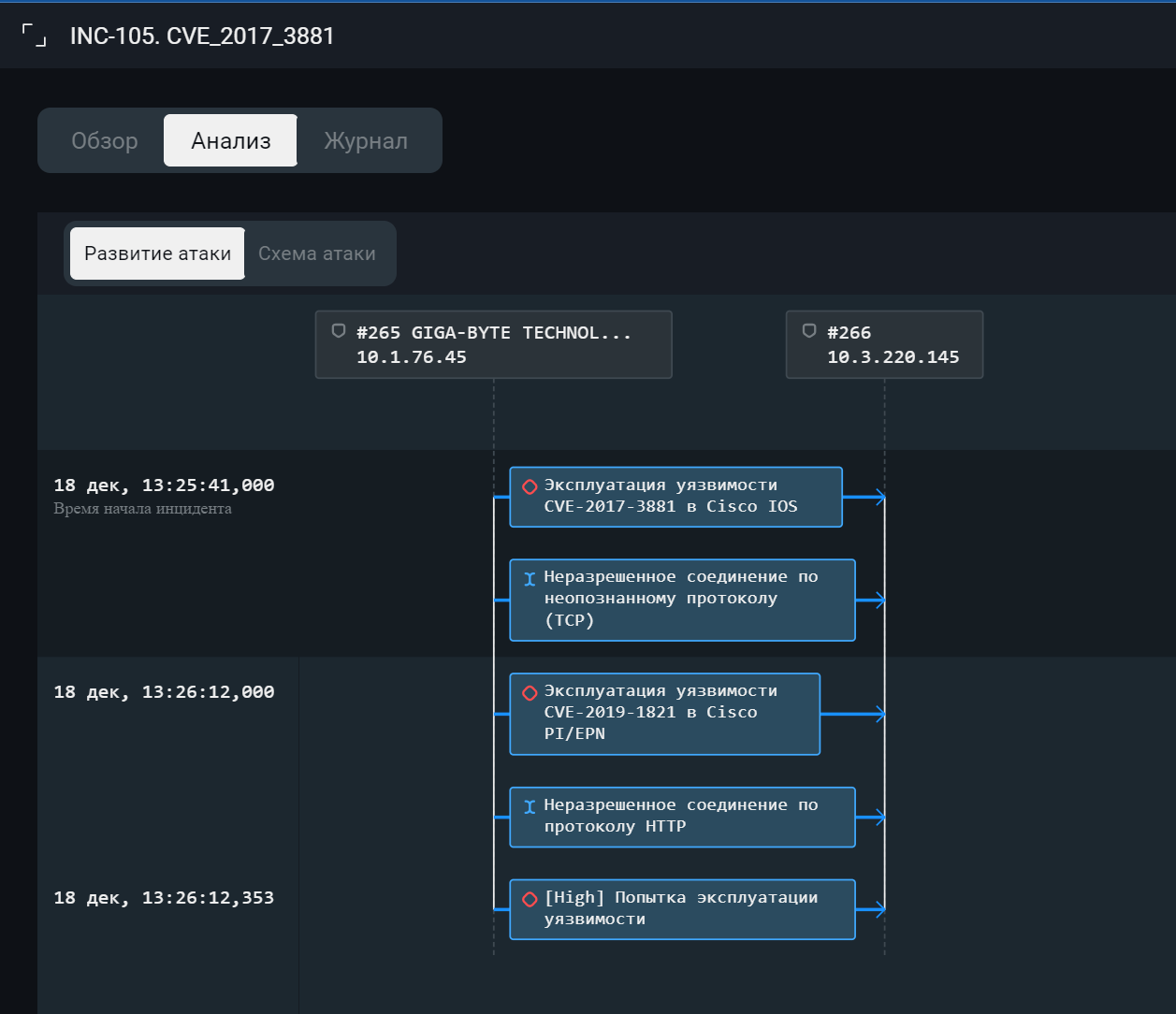Open host card #266 10.3.220.145
This screenshot has height=1014, width=1176.
pos(884,344)
